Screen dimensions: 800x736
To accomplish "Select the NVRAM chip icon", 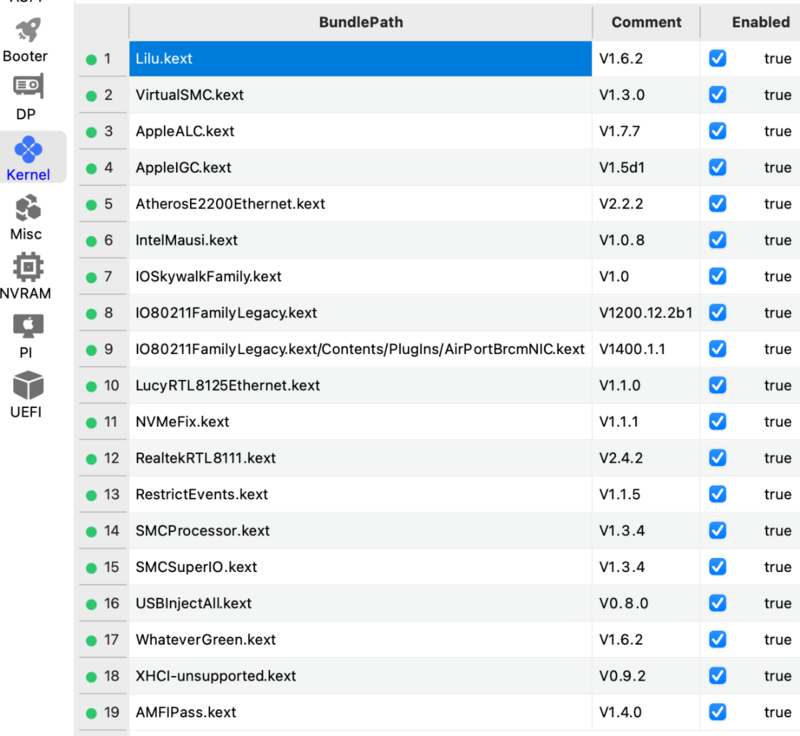I will [x=27, y=268].
